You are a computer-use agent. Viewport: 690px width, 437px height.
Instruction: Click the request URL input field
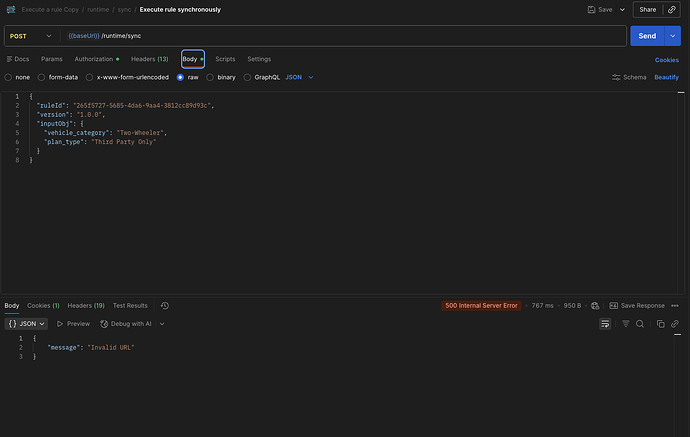click(x=343, y=36)
